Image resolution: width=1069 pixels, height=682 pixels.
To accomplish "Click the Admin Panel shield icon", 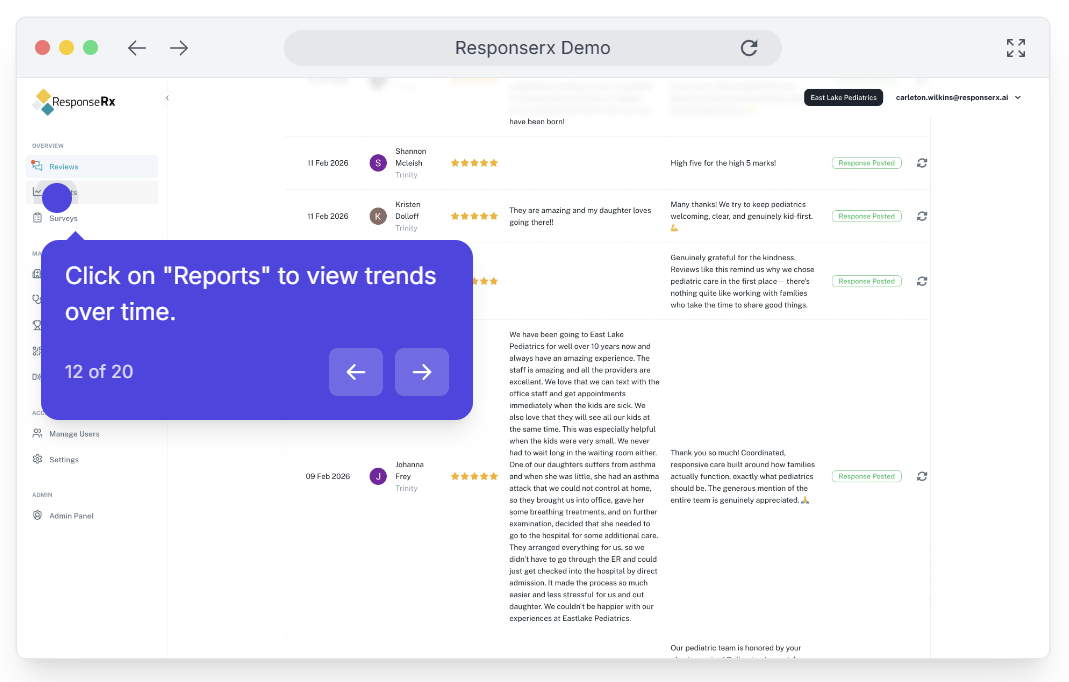I will point(37,515).
